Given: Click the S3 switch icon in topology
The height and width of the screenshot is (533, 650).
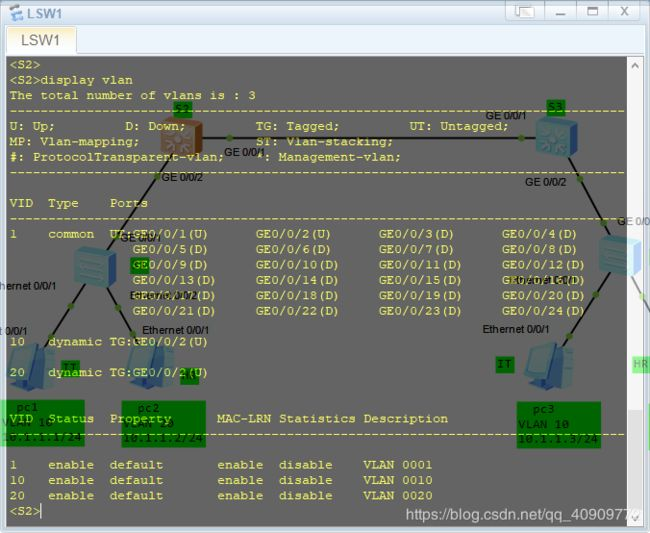Looking at the screenshot, I should click(556, 136).
